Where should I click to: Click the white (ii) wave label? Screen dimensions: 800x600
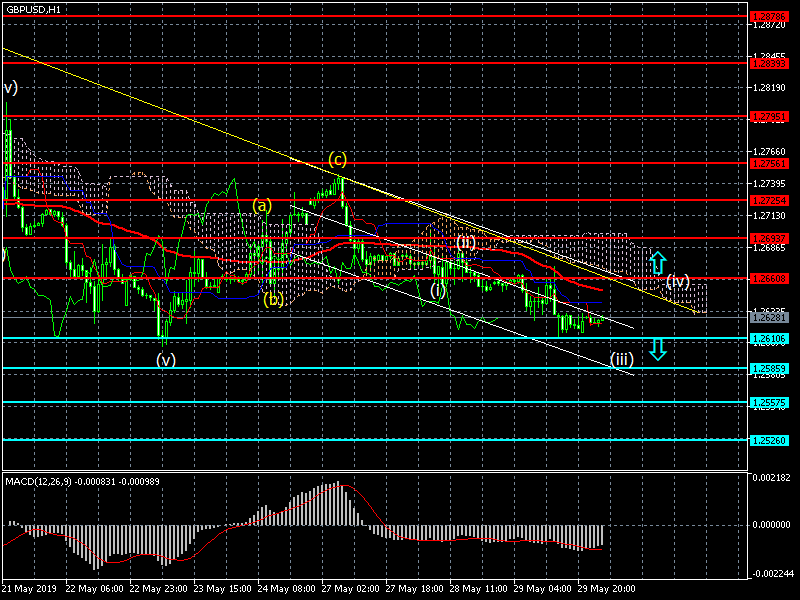pyautogui.click(x=466, y=243)
